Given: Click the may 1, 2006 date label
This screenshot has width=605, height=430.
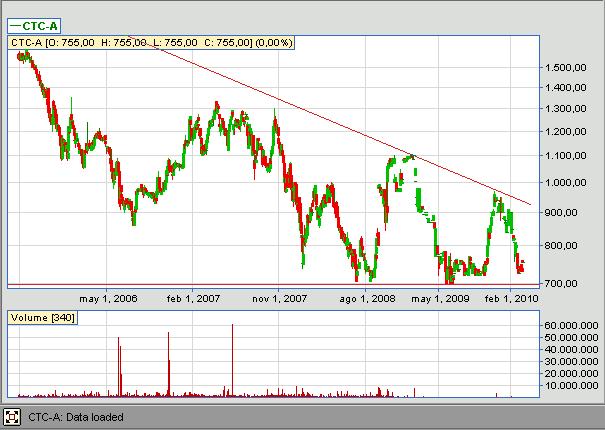Looking at the screenshot, I should click(x=108, y=298).
